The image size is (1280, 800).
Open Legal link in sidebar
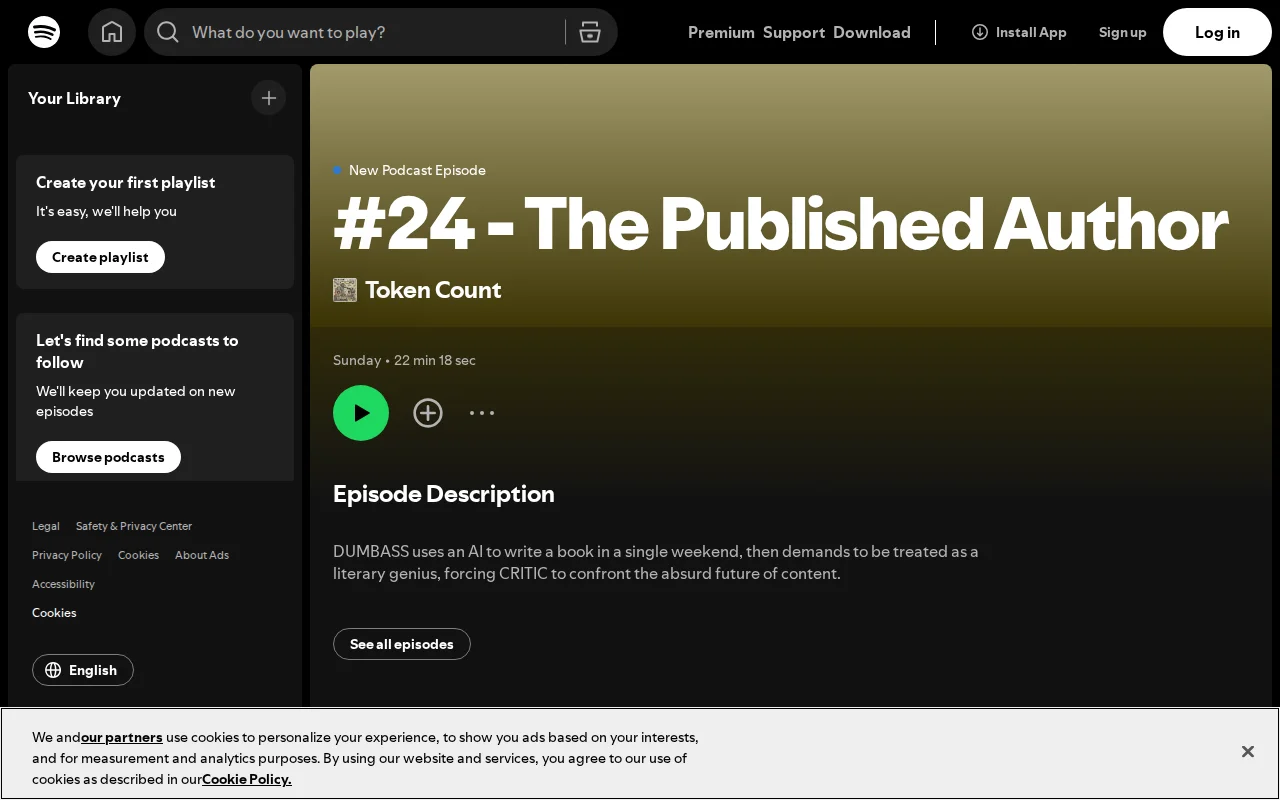tap(46, 526)
